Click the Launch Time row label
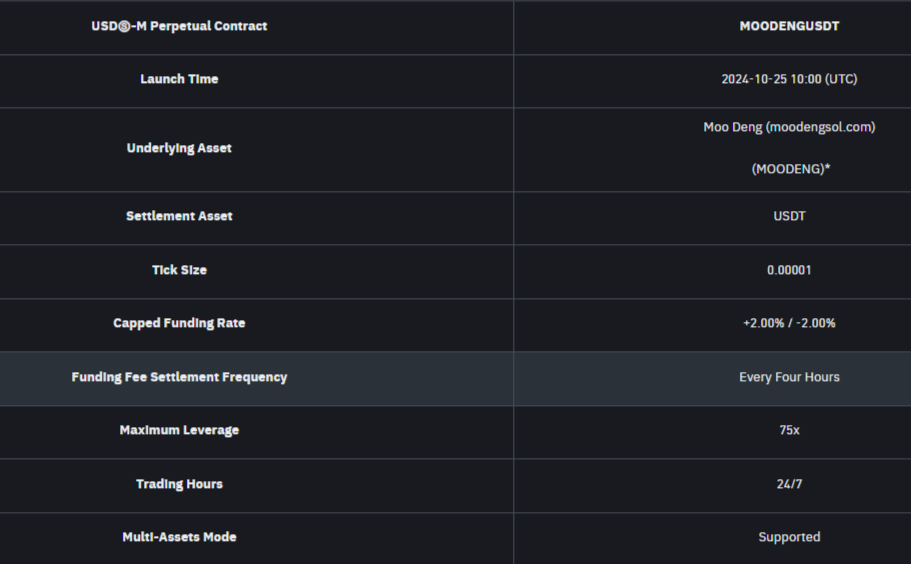The width and height of the screenshot is (911, 564). click(179, 79)
